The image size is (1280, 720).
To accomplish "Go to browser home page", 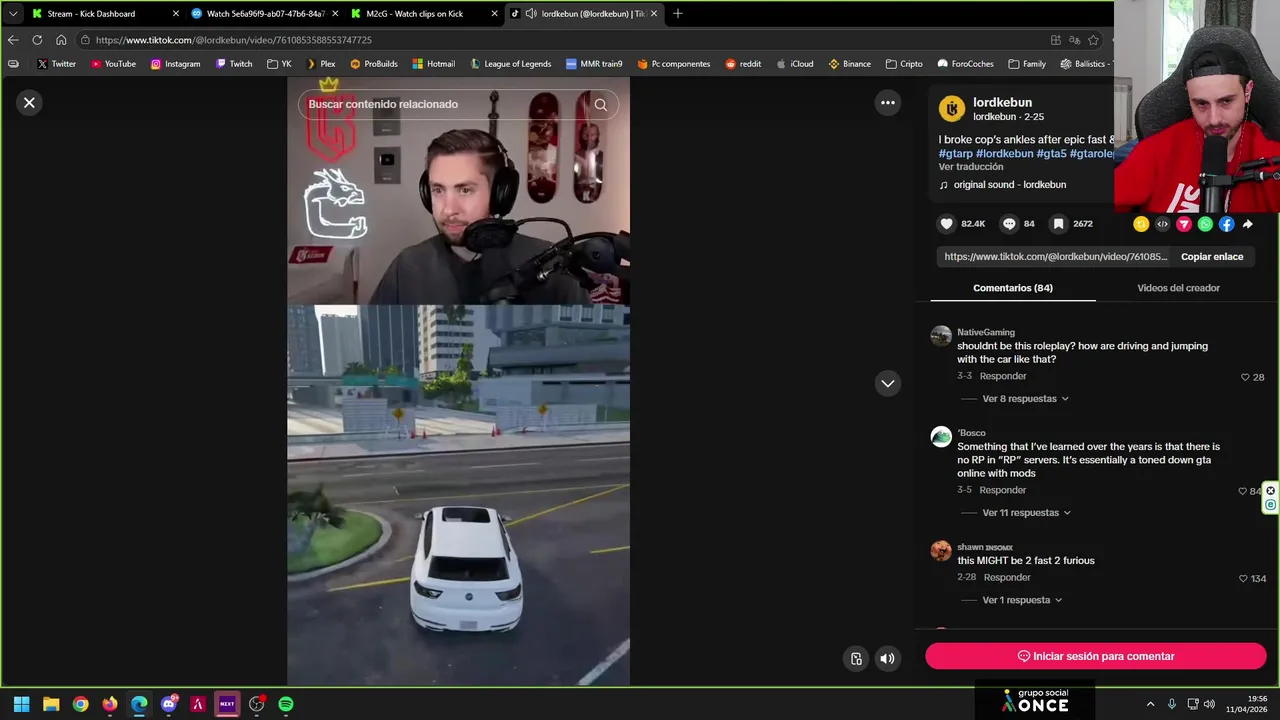I will pyautogui.click(x=61, y=40).
